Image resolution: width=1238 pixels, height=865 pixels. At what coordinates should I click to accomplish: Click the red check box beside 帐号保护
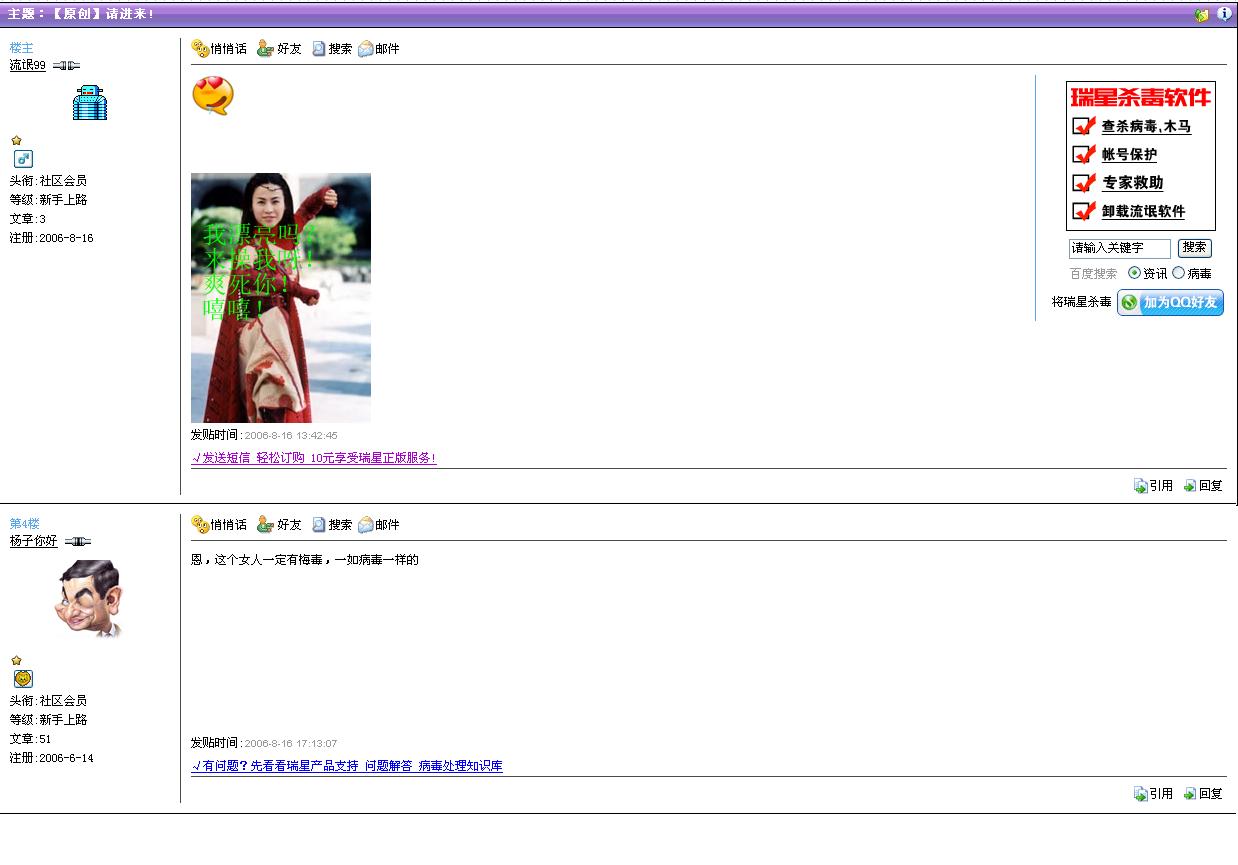1084,154
